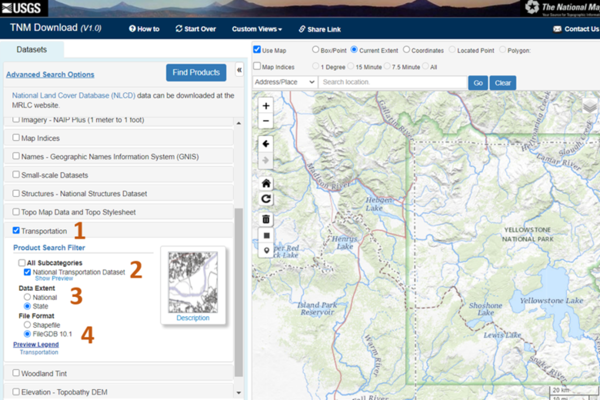600x400 pixels.
Task: Switch to the Datasets tab
Action: (x=32, y=50)
